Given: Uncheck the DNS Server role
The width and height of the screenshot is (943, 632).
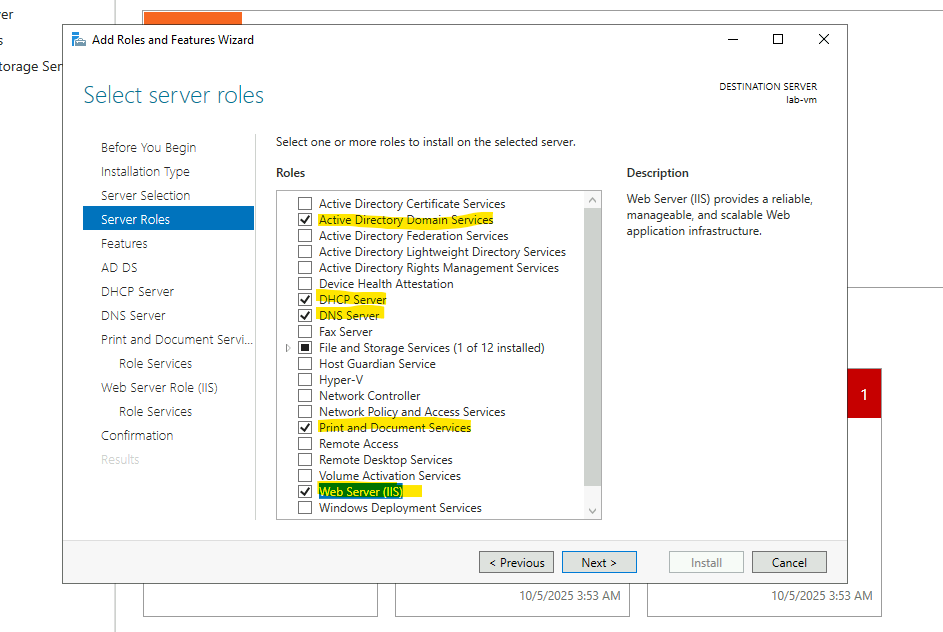Looking at the screenshot, I should coord(305,316).
